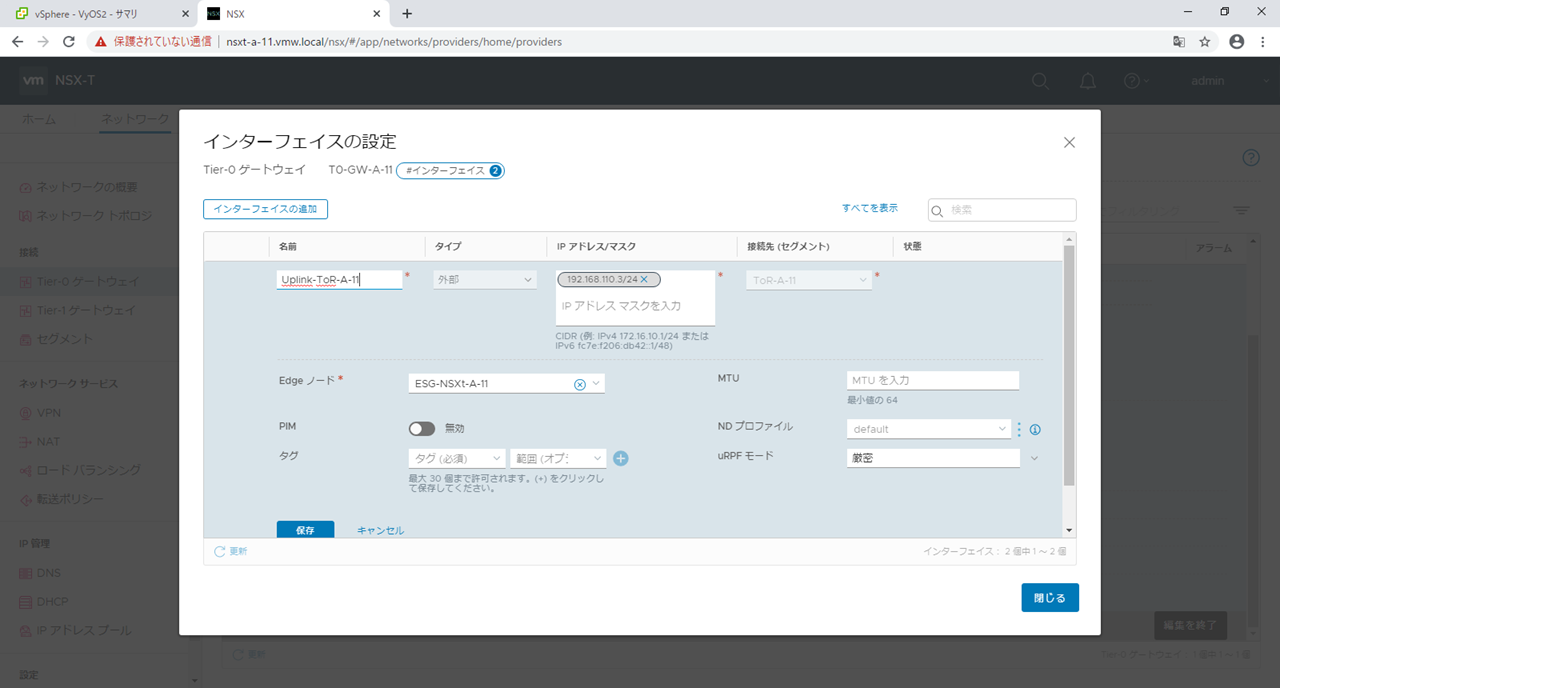Open a new browser tab
Screen dimensions: 1556x688
click(x=407, y=14)
